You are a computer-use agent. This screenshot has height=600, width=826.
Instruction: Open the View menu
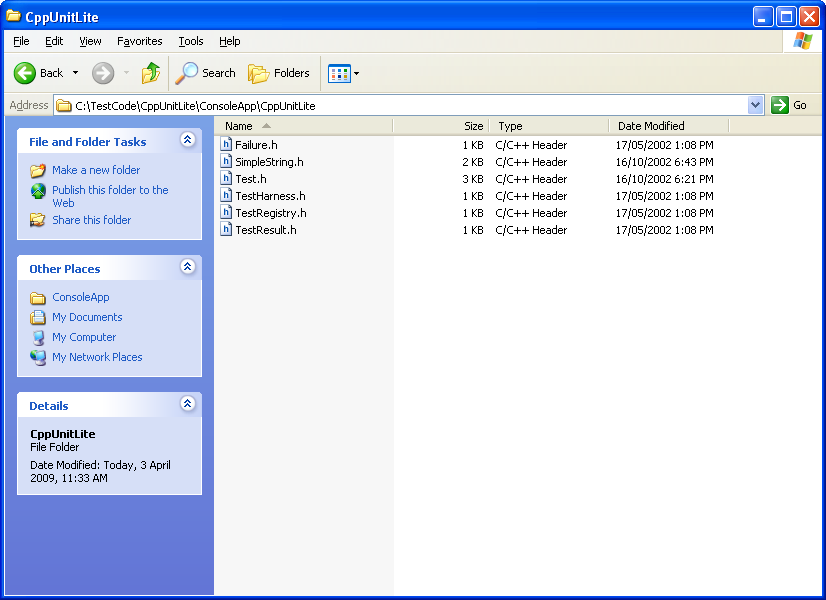(90, 41)
